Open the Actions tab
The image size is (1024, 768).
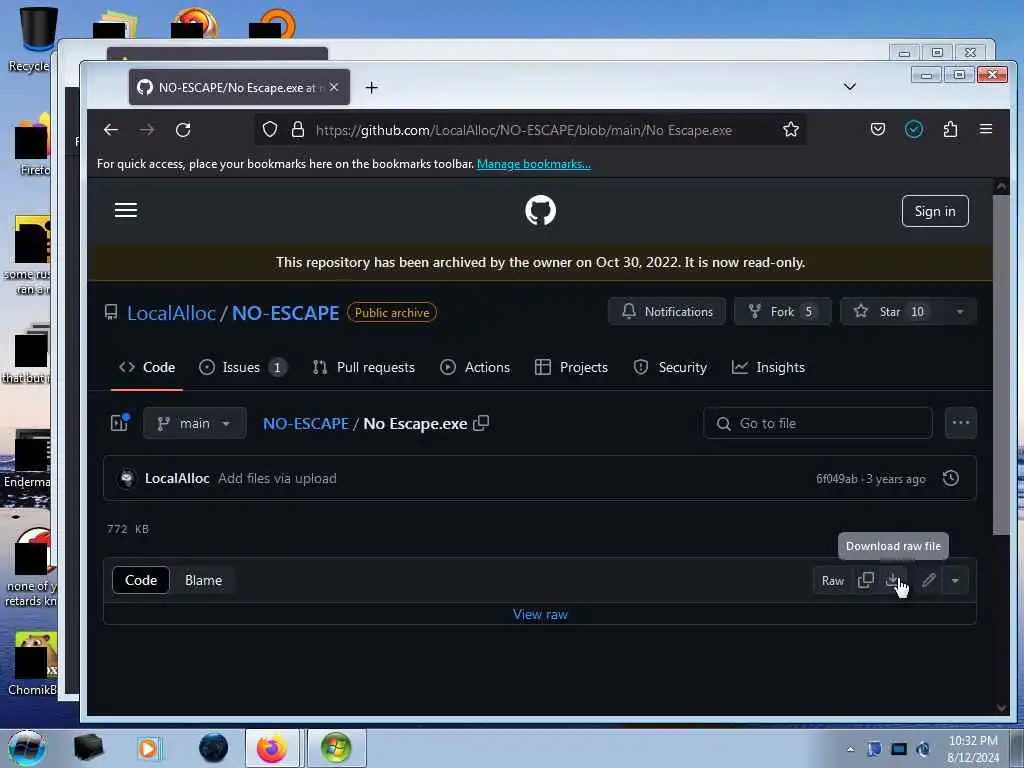475,367
